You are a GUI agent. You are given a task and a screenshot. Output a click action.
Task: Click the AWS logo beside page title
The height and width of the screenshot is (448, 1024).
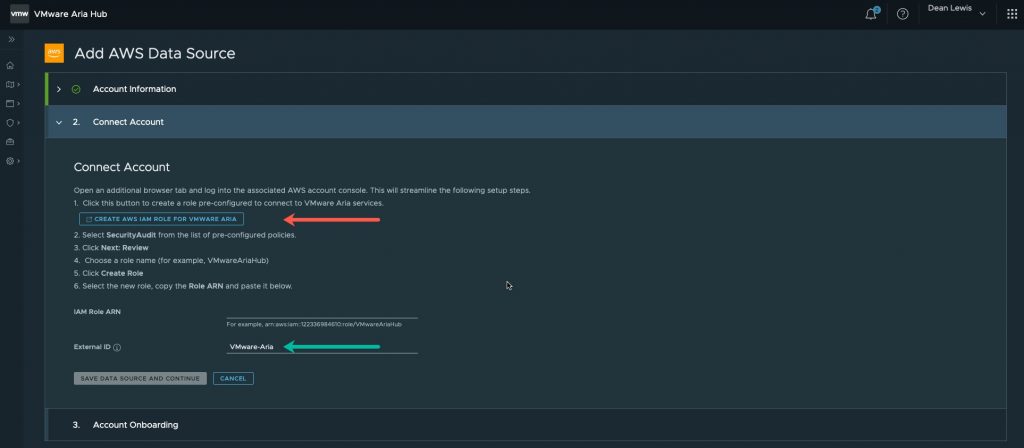(54, 53)
